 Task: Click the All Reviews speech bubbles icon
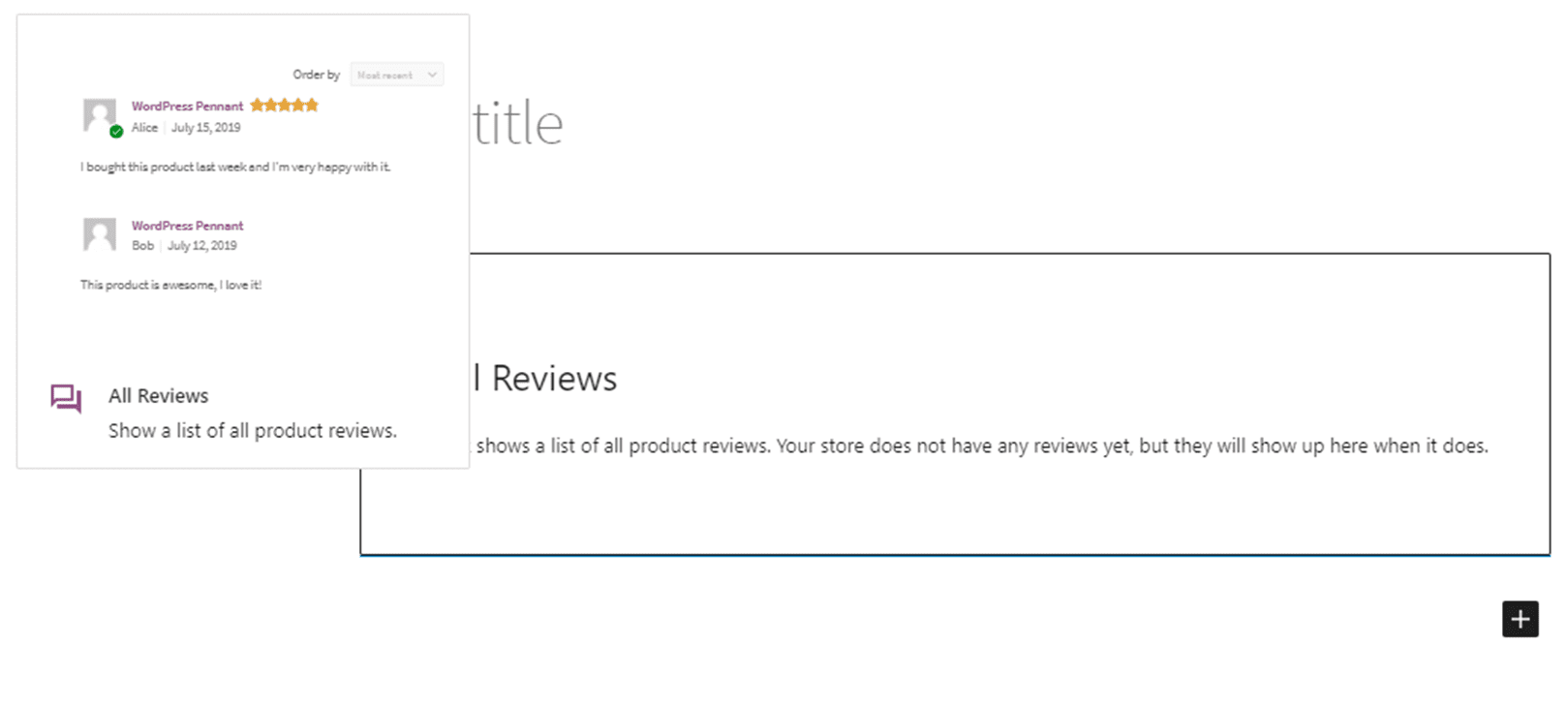pyautogui.click(x=66, y=398)
